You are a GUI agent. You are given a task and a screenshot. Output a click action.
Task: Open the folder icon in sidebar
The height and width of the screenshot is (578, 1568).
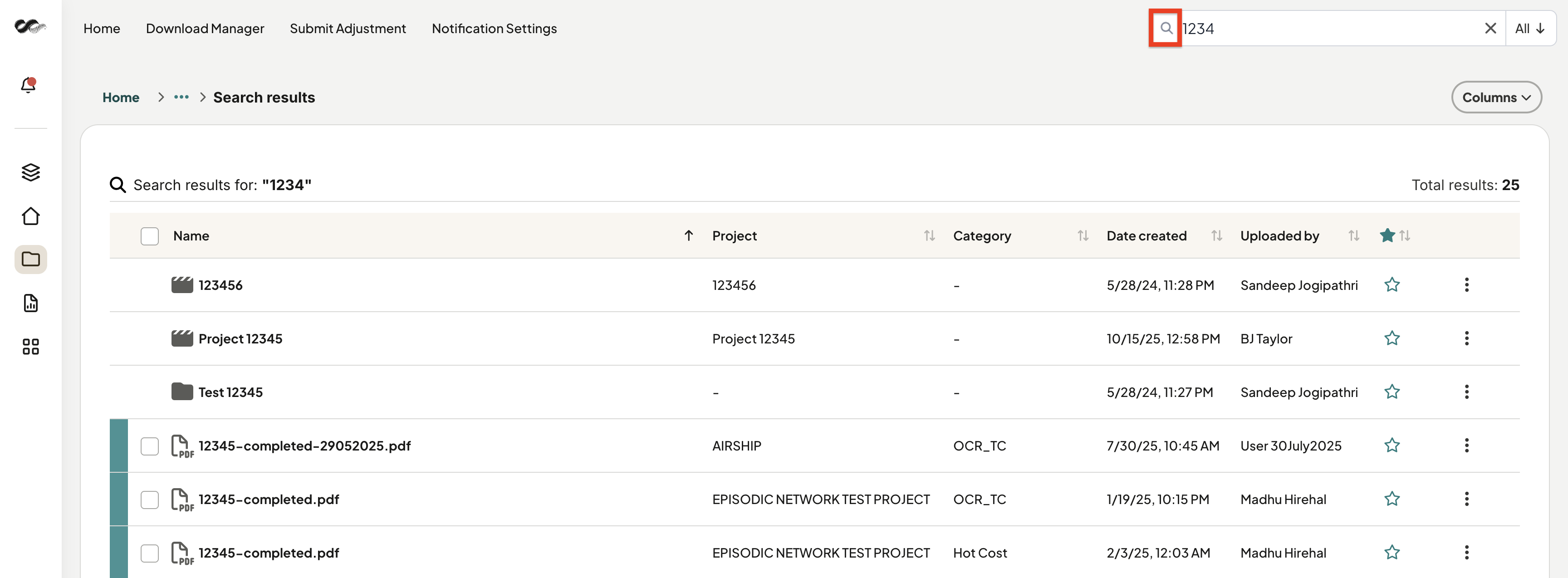point(30,260)
